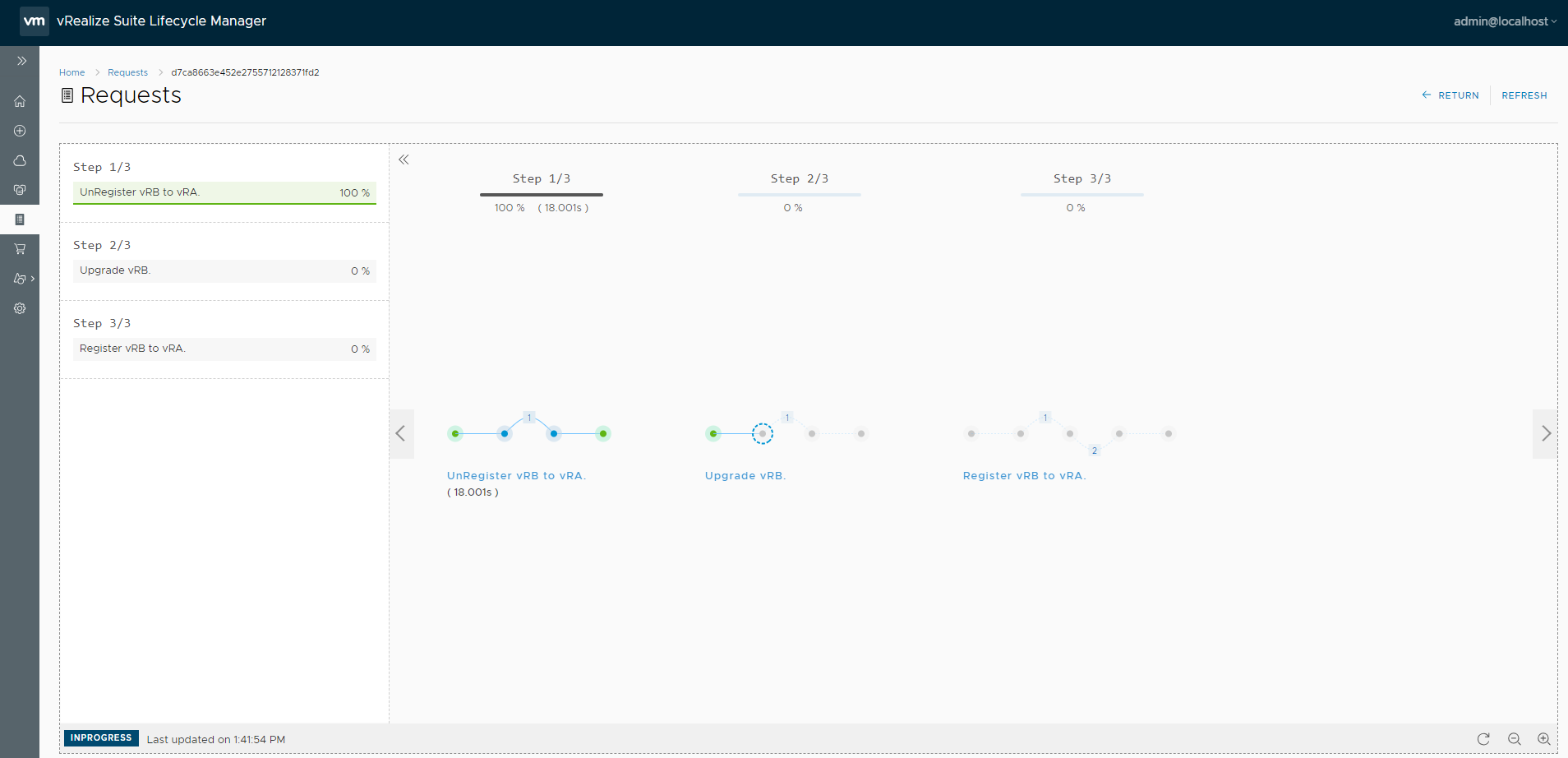Expand the left navigation sidebar
The width and height of the screenshot is (1568, 758).
[x=21, y=61]
